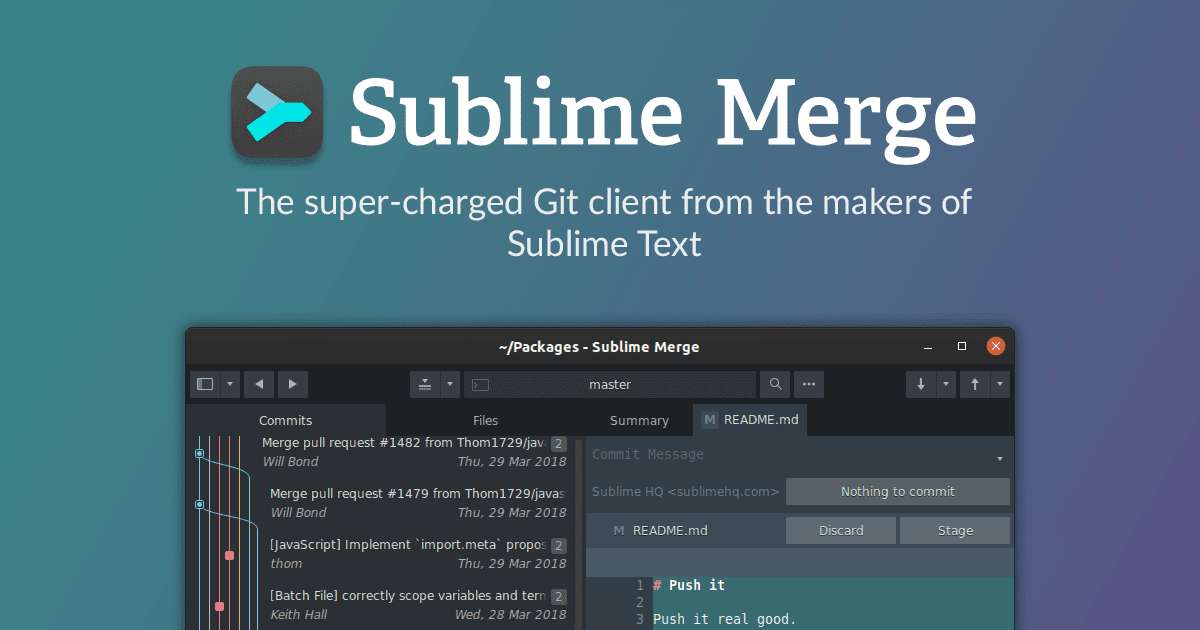The image size is (1200, 630).
Task: Open the more options ellipsis icon
Action: [808, 384]
